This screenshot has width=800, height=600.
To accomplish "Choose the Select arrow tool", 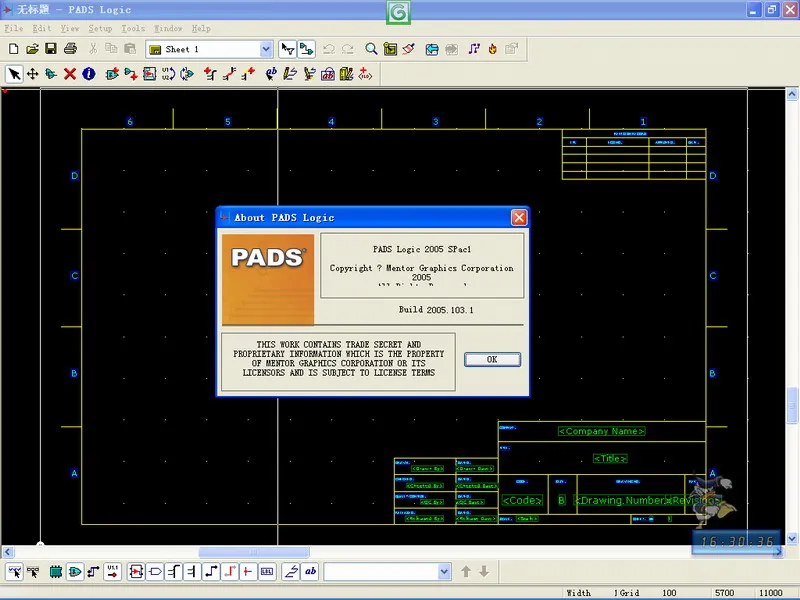I will pos(14,74).
